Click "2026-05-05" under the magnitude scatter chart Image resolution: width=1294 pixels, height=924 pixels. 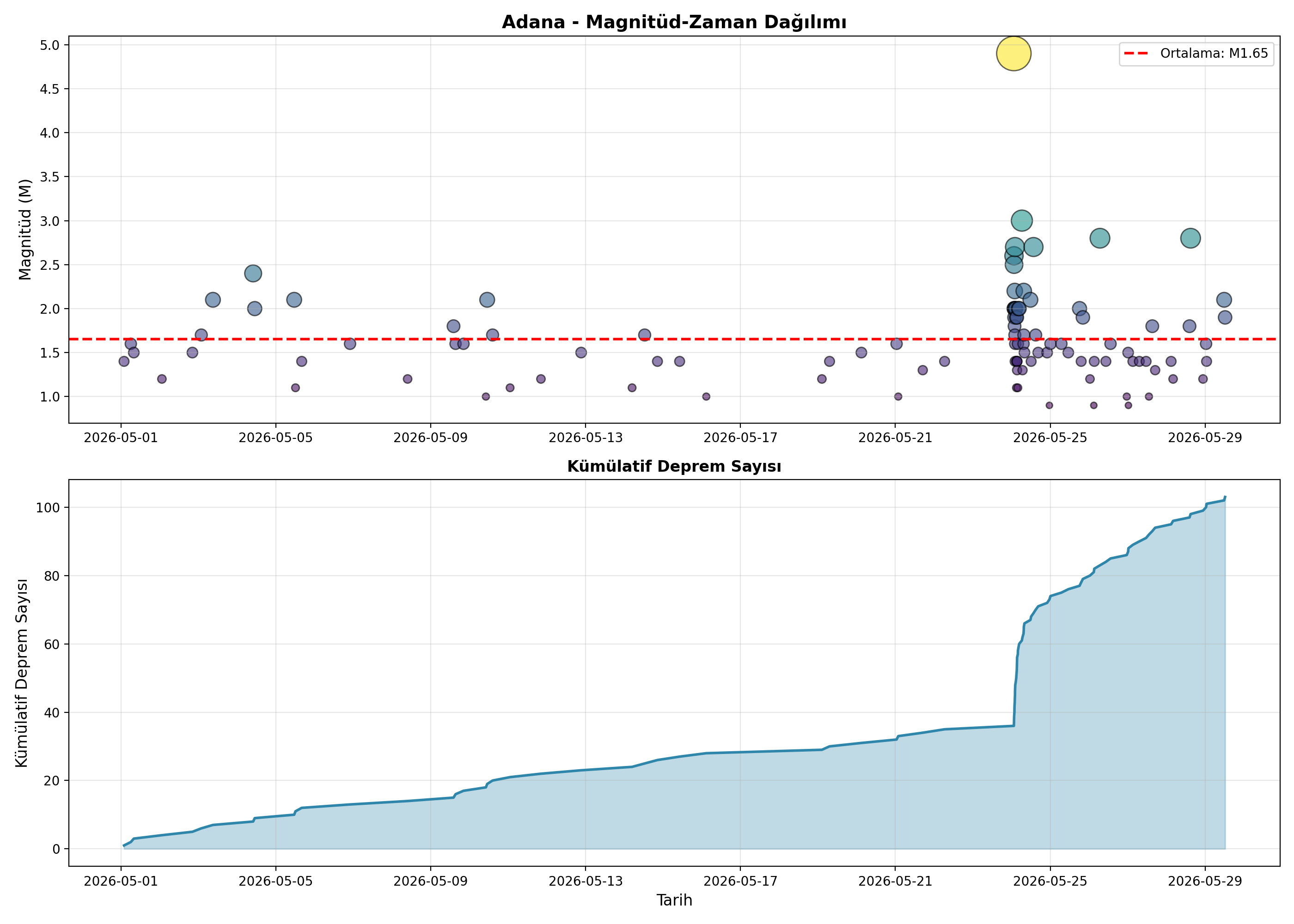tap(275, 438)
